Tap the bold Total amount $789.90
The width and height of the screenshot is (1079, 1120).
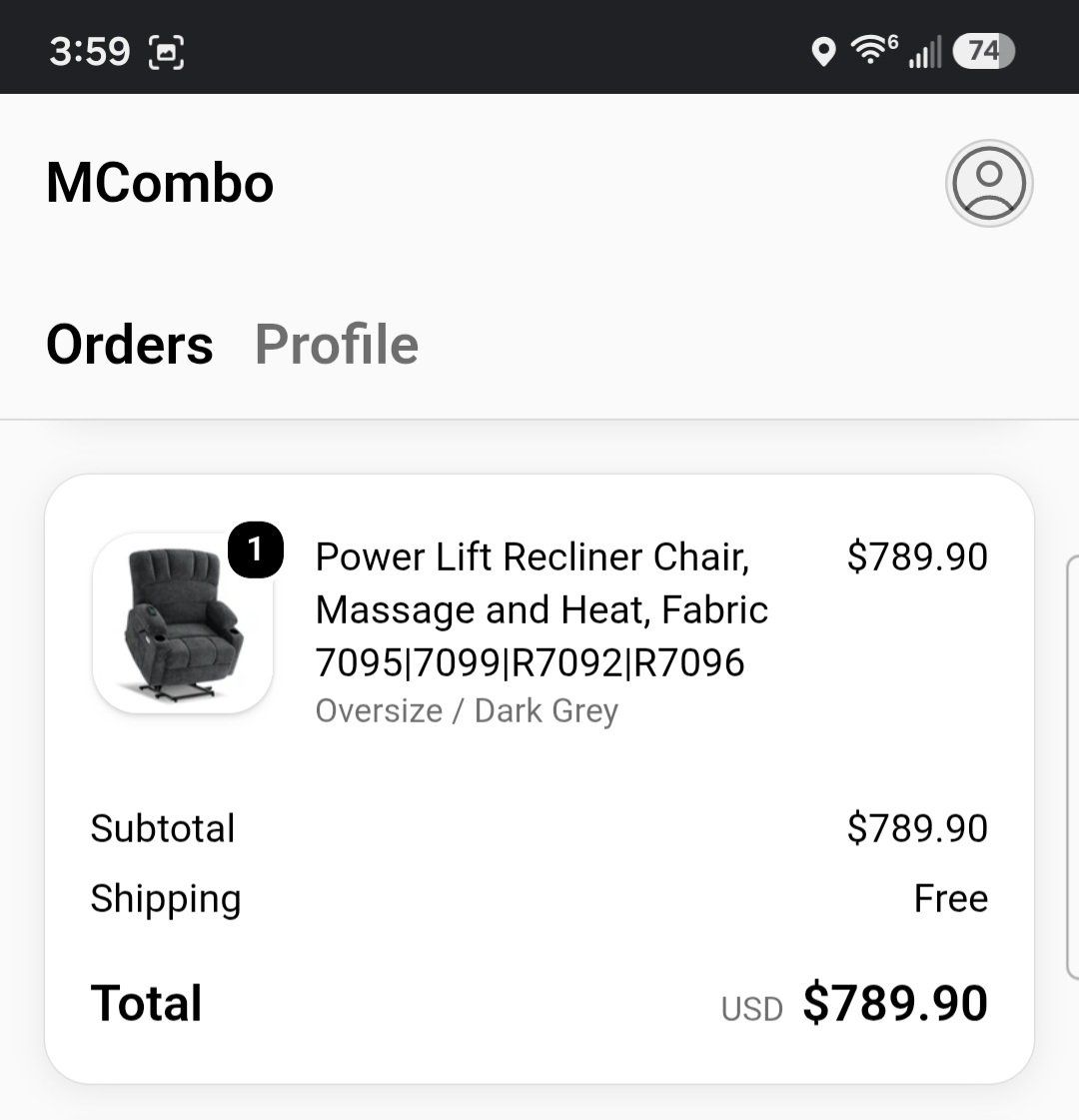[x=895, y=1003]
